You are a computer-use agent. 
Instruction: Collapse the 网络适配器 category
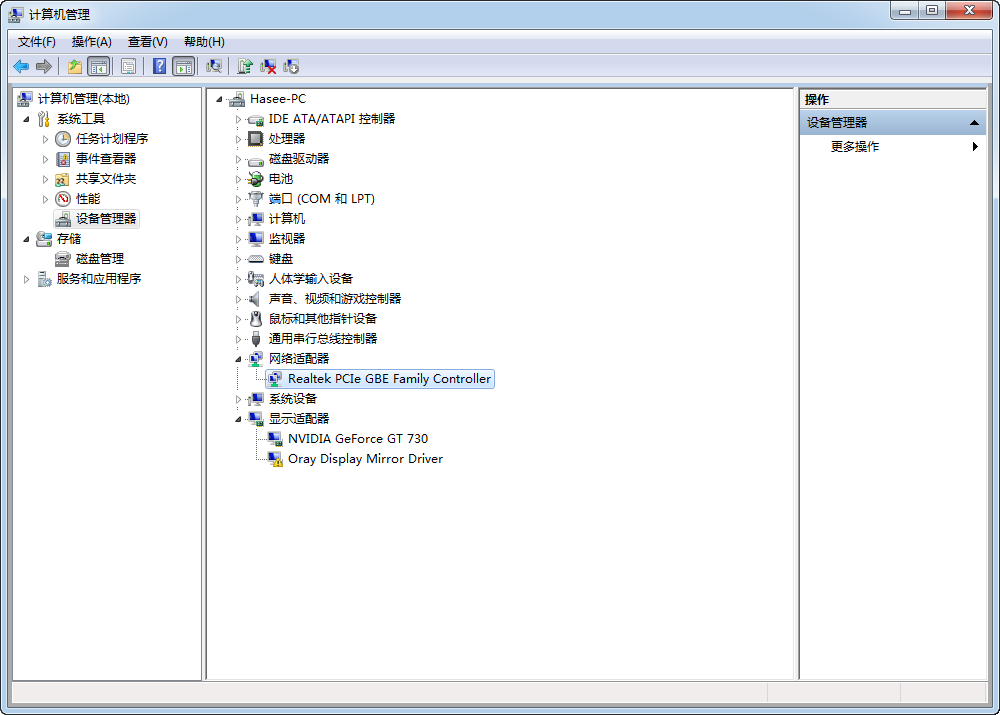tap(239, 359)
